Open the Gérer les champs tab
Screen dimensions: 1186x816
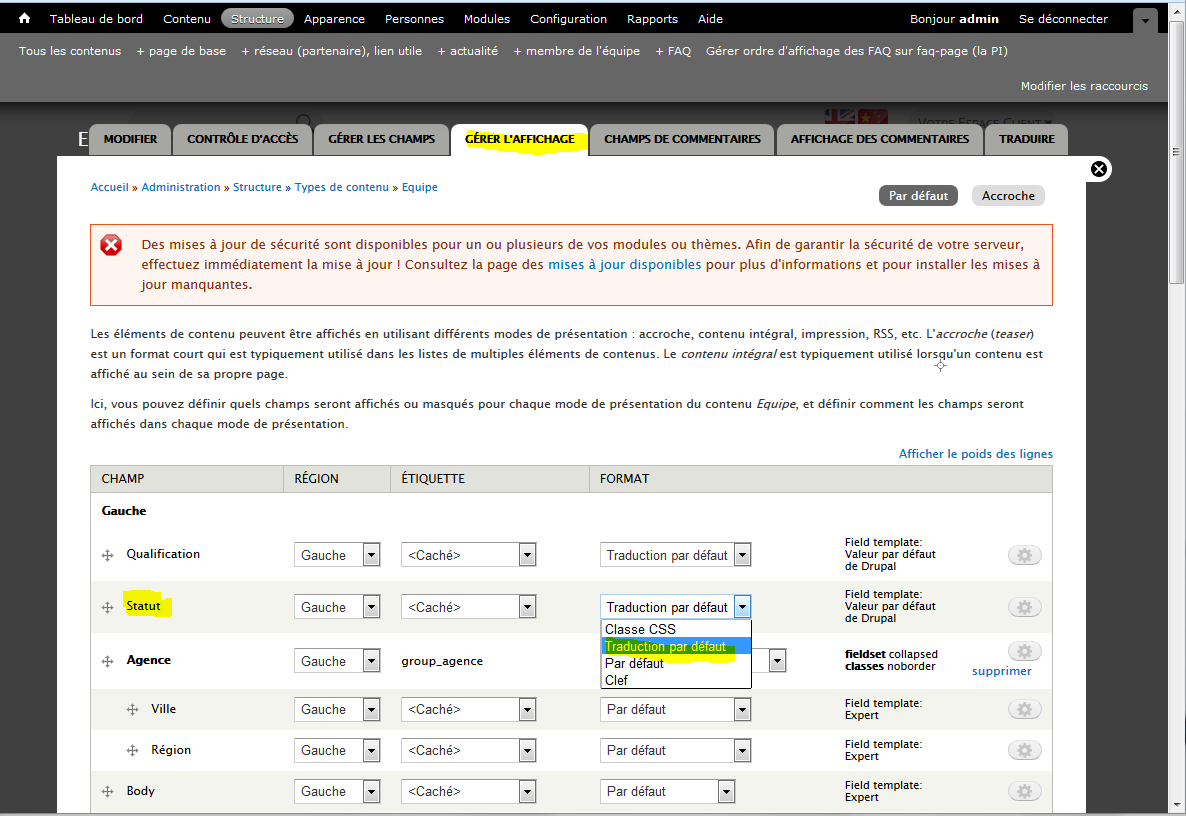(x=381, y=139)
